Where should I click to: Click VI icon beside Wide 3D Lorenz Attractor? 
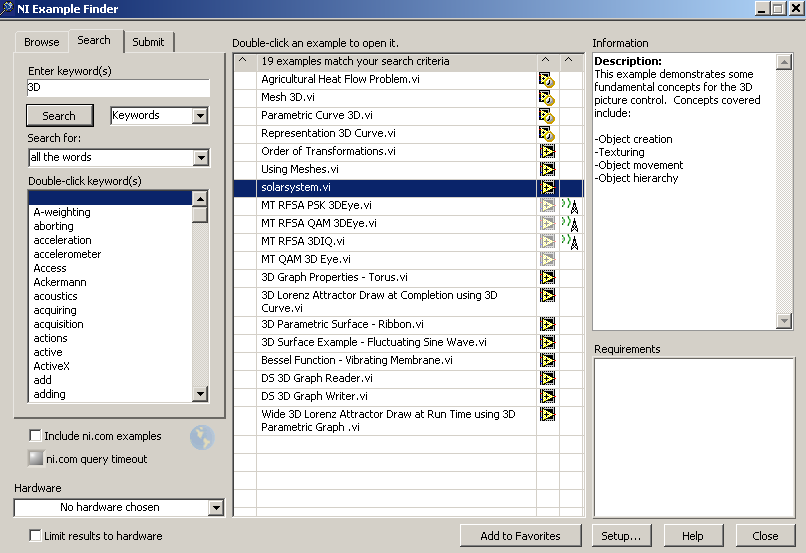(547, 415)
